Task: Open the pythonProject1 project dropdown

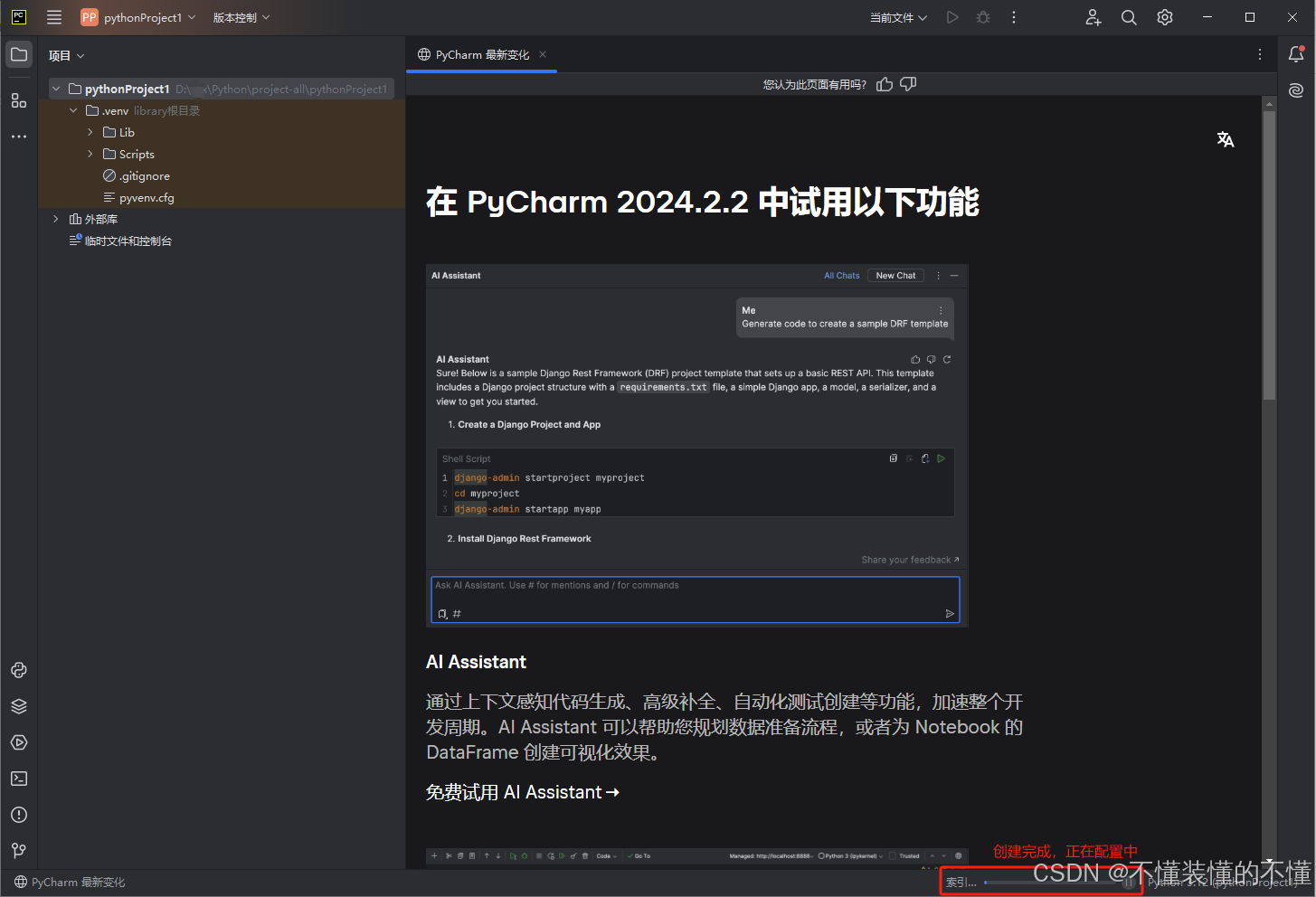Action: pyautogui.click(x=137, y=17)
